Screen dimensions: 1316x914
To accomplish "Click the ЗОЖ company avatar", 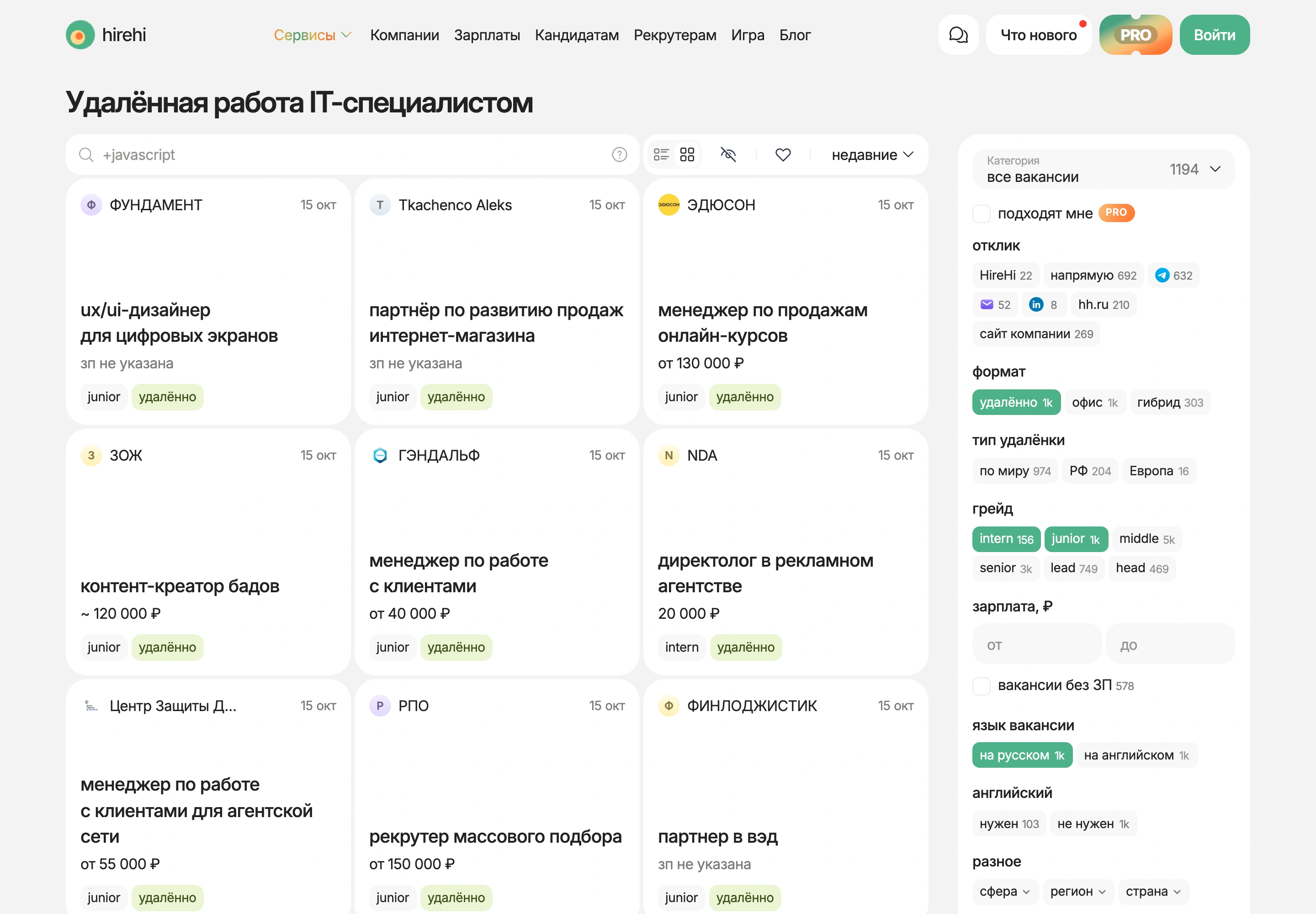I will (x=91, y=455).
